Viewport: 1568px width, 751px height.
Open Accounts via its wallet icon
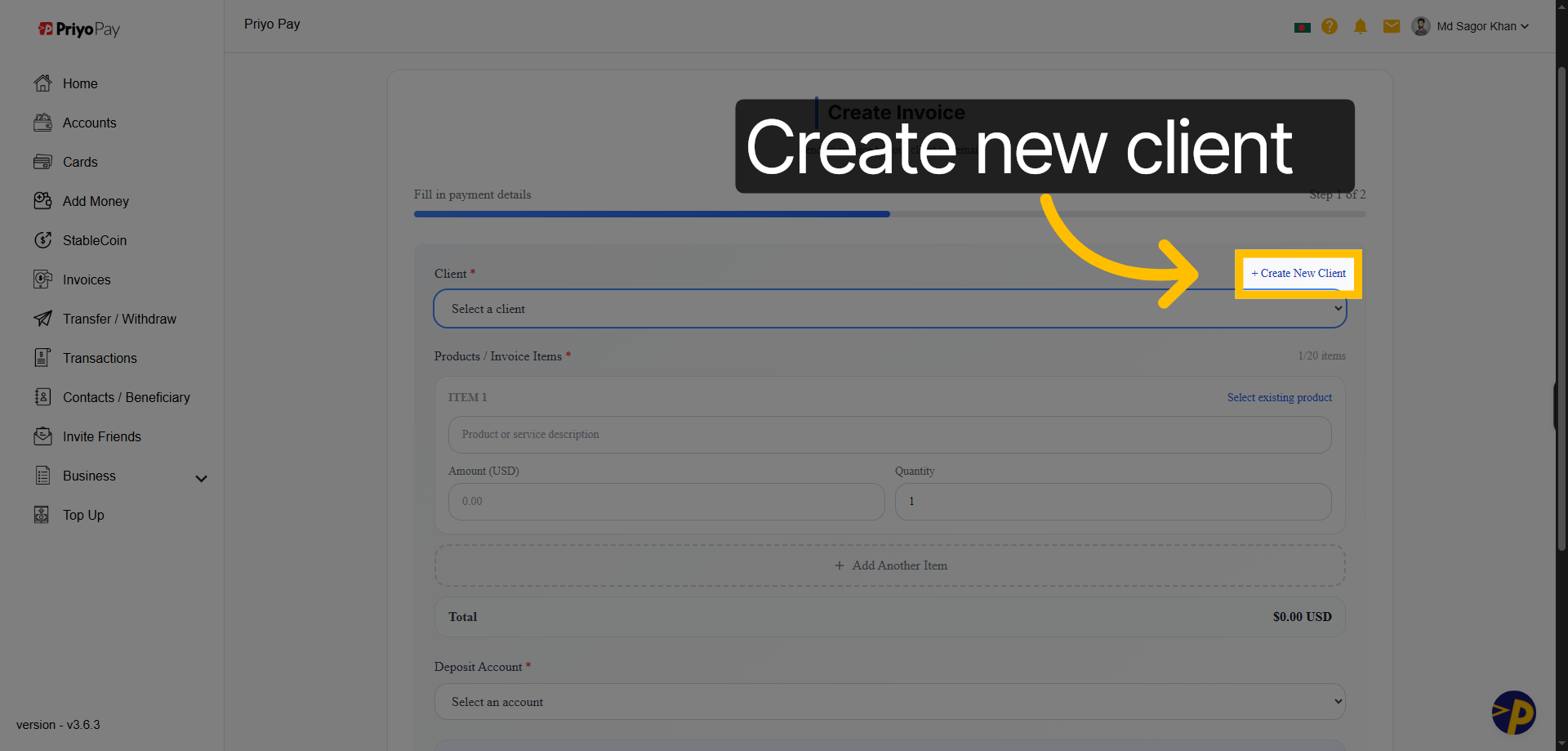pyautogui.click(x=42, y=123)
